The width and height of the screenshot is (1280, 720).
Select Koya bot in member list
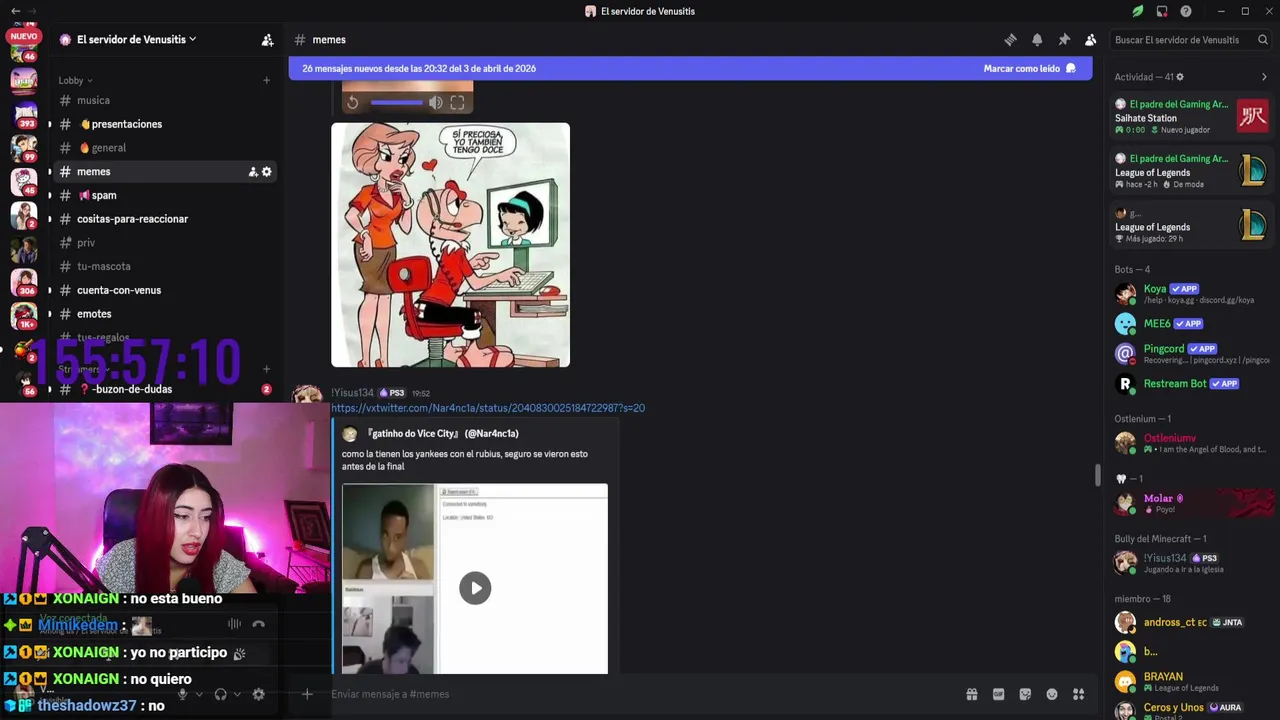(x=1191, y=294)
